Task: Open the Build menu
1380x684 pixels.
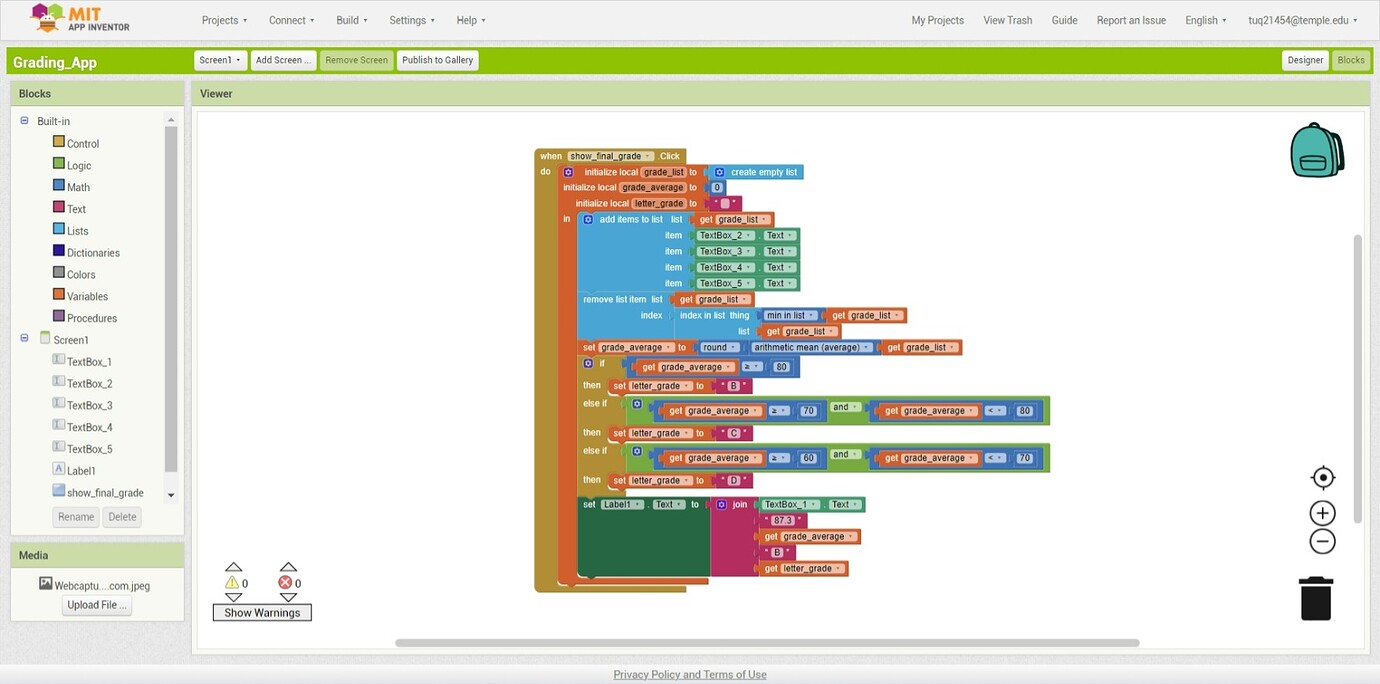Action: pos(351,20)
